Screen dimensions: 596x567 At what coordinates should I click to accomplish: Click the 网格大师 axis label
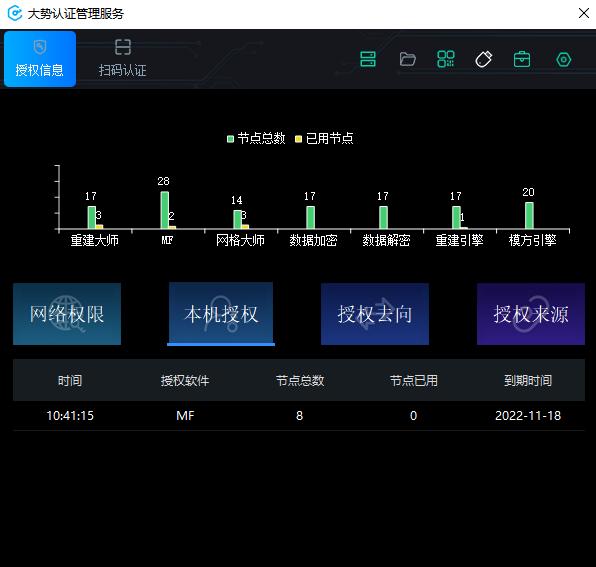[240, 240]
